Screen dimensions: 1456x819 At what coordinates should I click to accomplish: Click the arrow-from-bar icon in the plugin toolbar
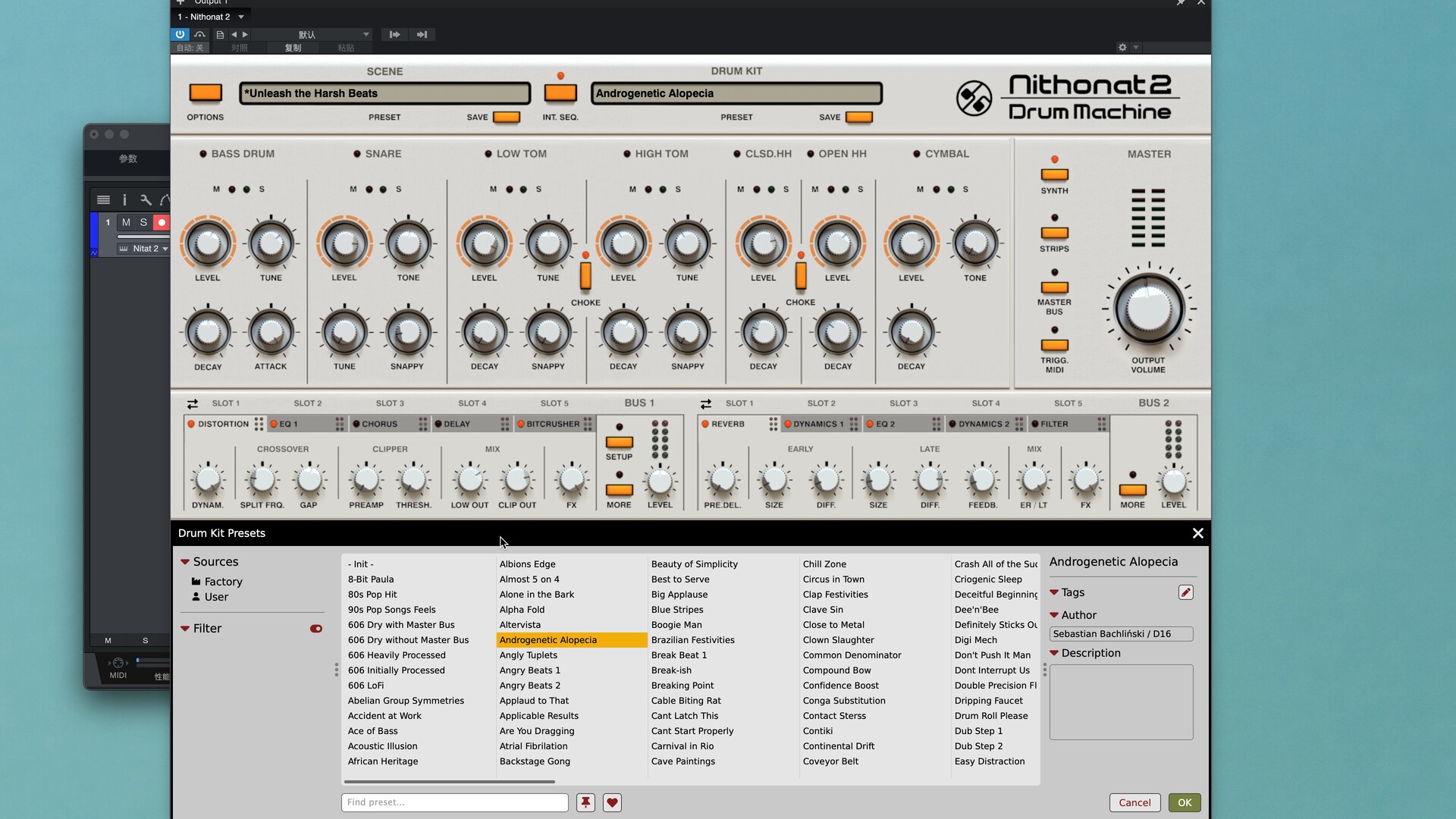394,34
